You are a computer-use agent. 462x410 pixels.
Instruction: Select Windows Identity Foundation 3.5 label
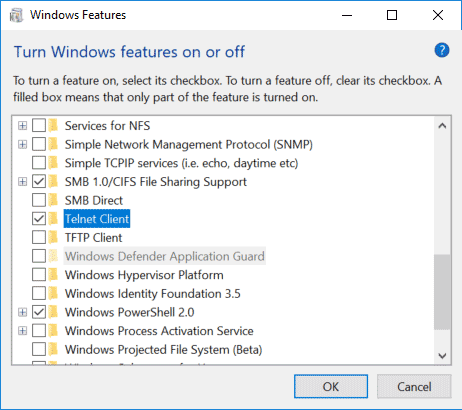pos(153,294)
